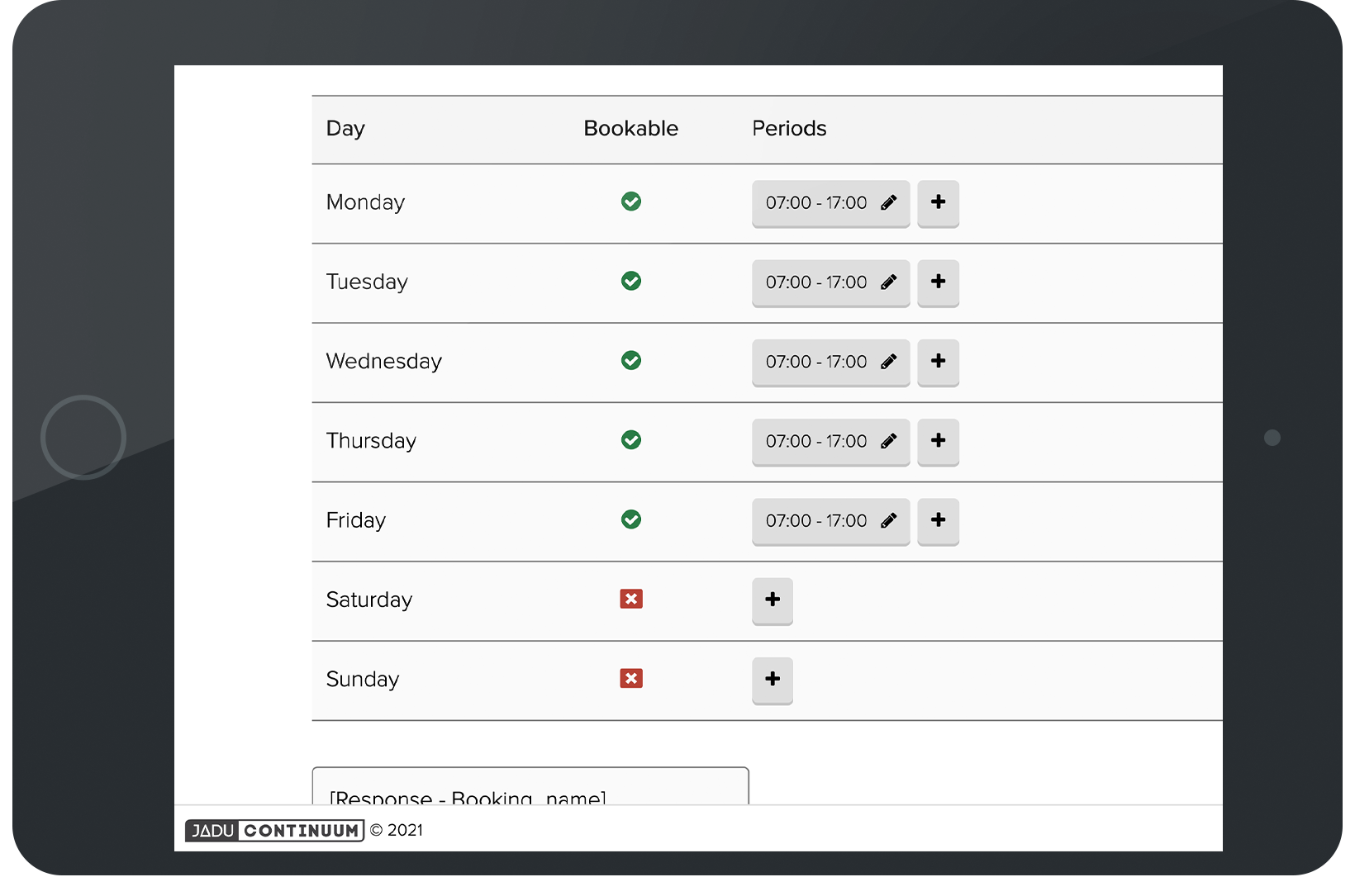Click Monday's green bookable checkmark
This screenshot has width=1355, height=896.
(x=631, y=201)
